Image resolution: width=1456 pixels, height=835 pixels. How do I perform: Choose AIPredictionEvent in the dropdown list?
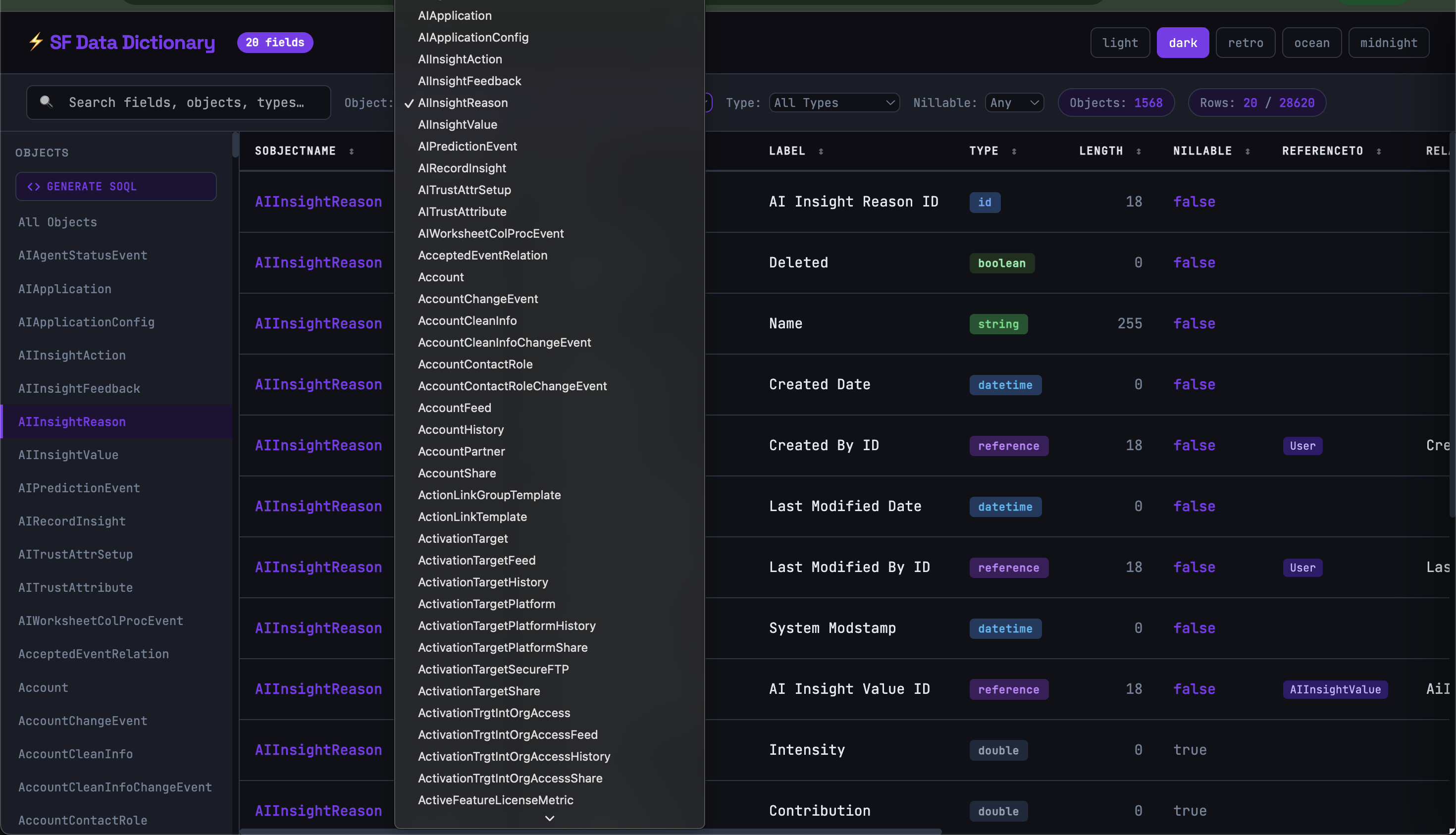pos(549,146)
